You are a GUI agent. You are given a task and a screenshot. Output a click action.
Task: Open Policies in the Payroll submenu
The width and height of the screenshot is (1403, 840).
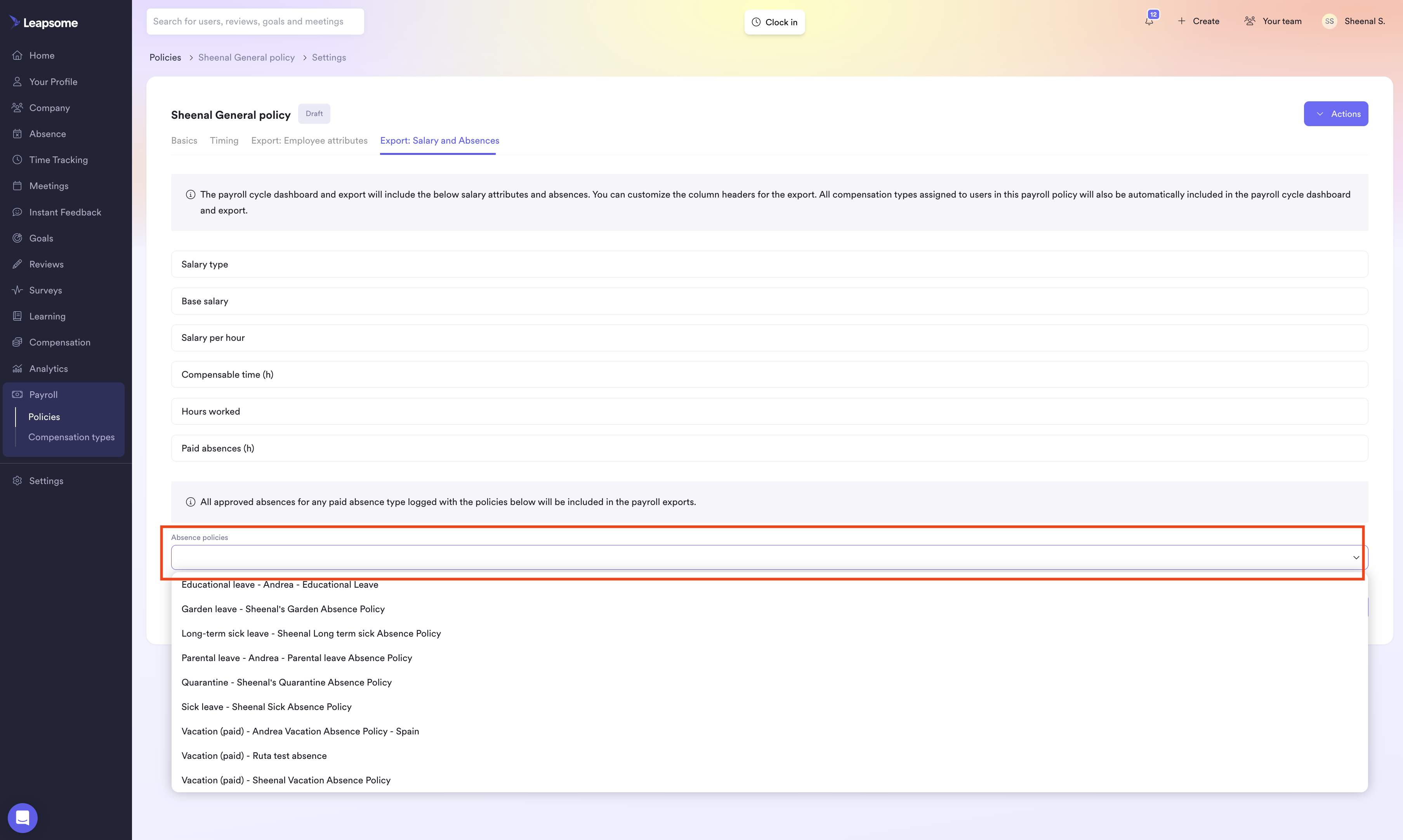(44, 417)
